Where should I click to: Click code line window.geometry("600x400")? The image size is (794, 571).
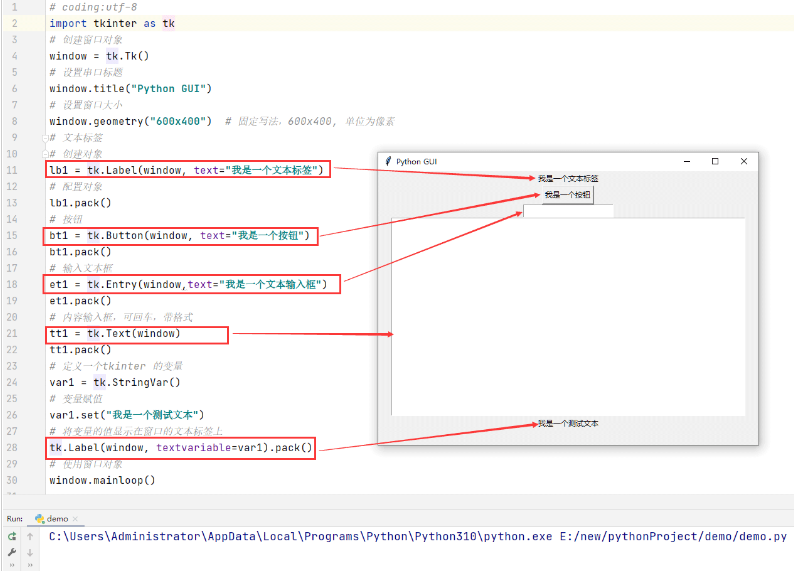coord(131,121)
